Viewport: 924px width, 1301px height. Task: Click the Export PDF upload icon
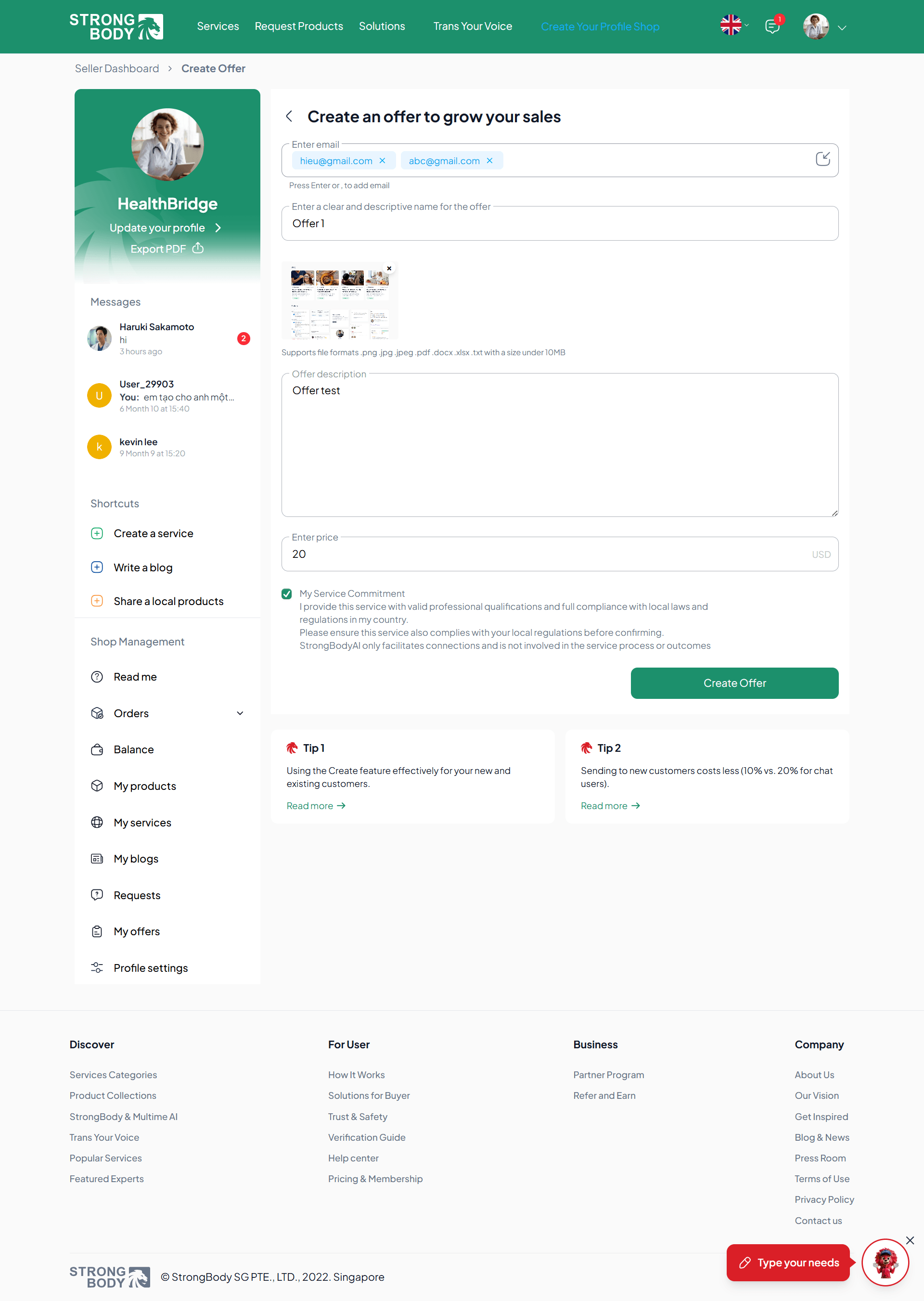tap(198, 248)
